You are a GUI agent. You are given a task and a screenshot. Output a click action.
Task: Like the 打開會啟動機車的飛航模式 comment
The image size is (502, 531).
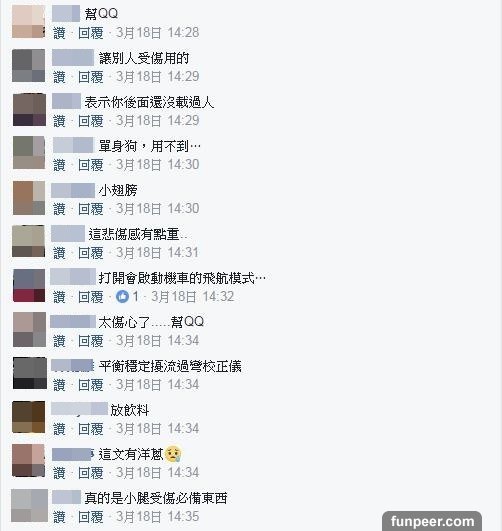59,297
